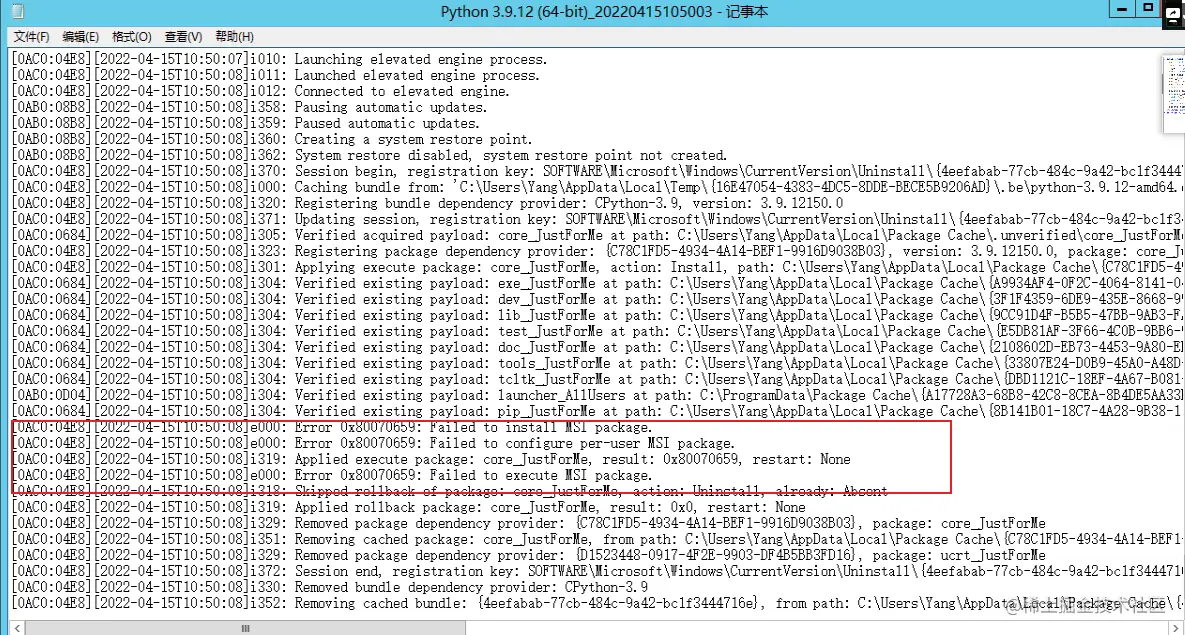
Task: Click the horizontal scrollbar thumb
Action: (245, 625)
